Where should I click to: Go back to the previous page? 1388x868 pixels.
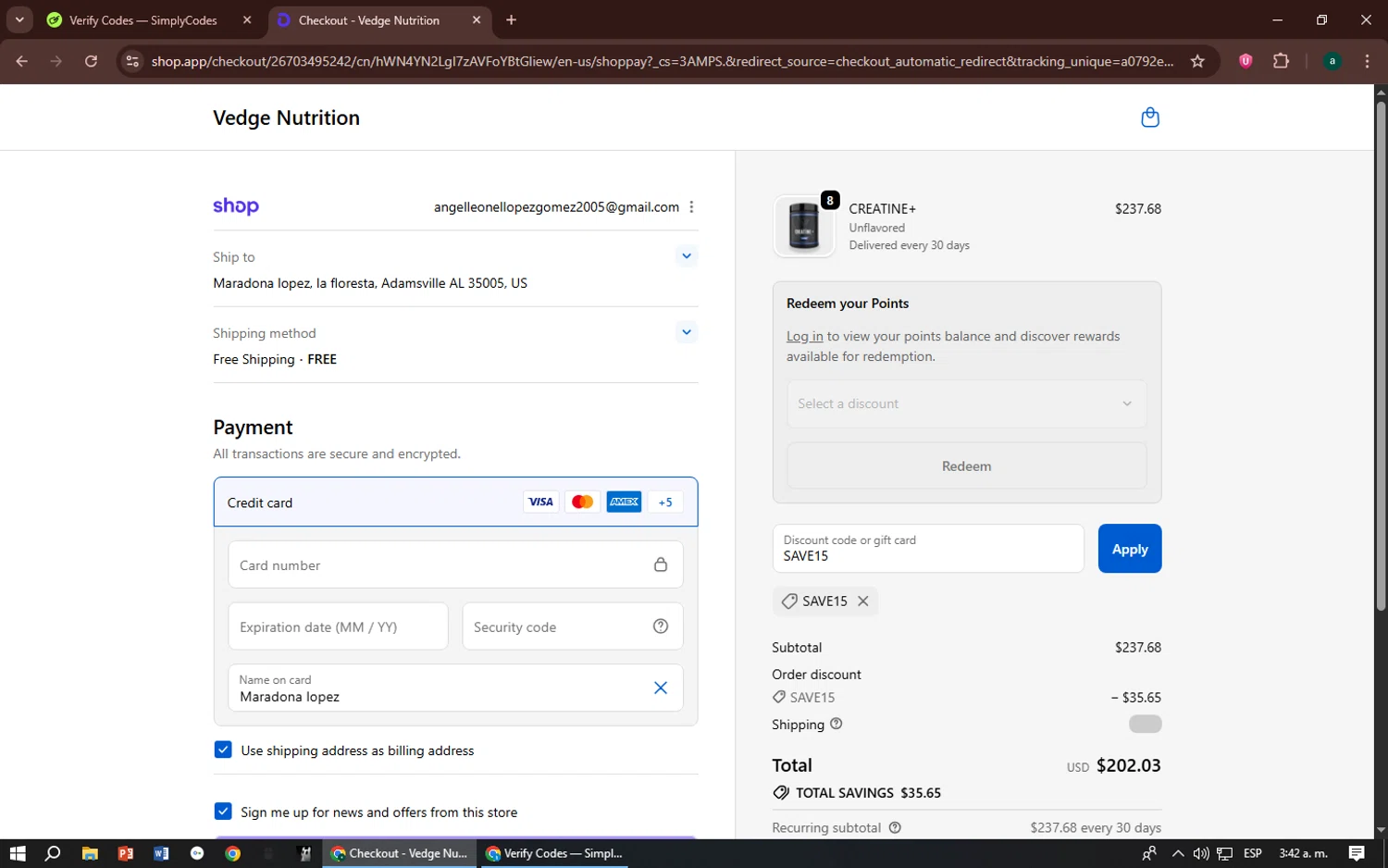22,61
